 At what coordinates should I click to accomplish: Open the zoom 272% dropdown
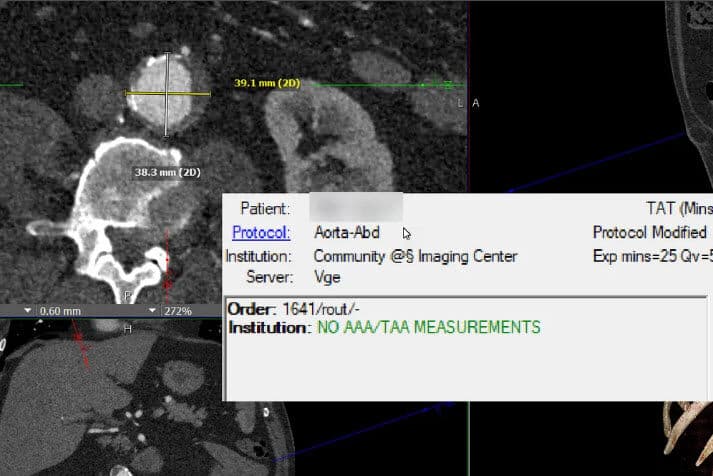(x=152, y=311)
